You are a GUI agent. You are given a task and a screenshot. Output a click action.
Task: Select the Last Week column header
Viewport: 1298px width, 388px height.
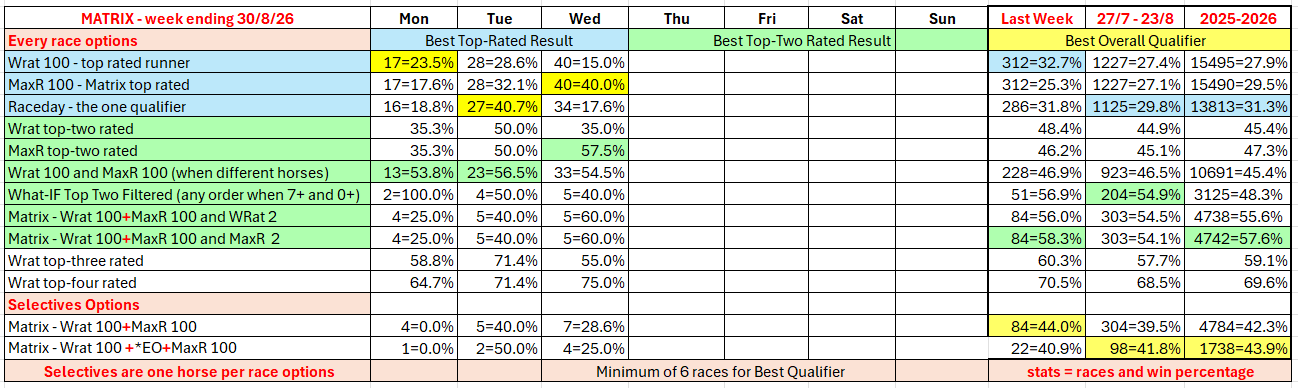(x=1037, y=19)
